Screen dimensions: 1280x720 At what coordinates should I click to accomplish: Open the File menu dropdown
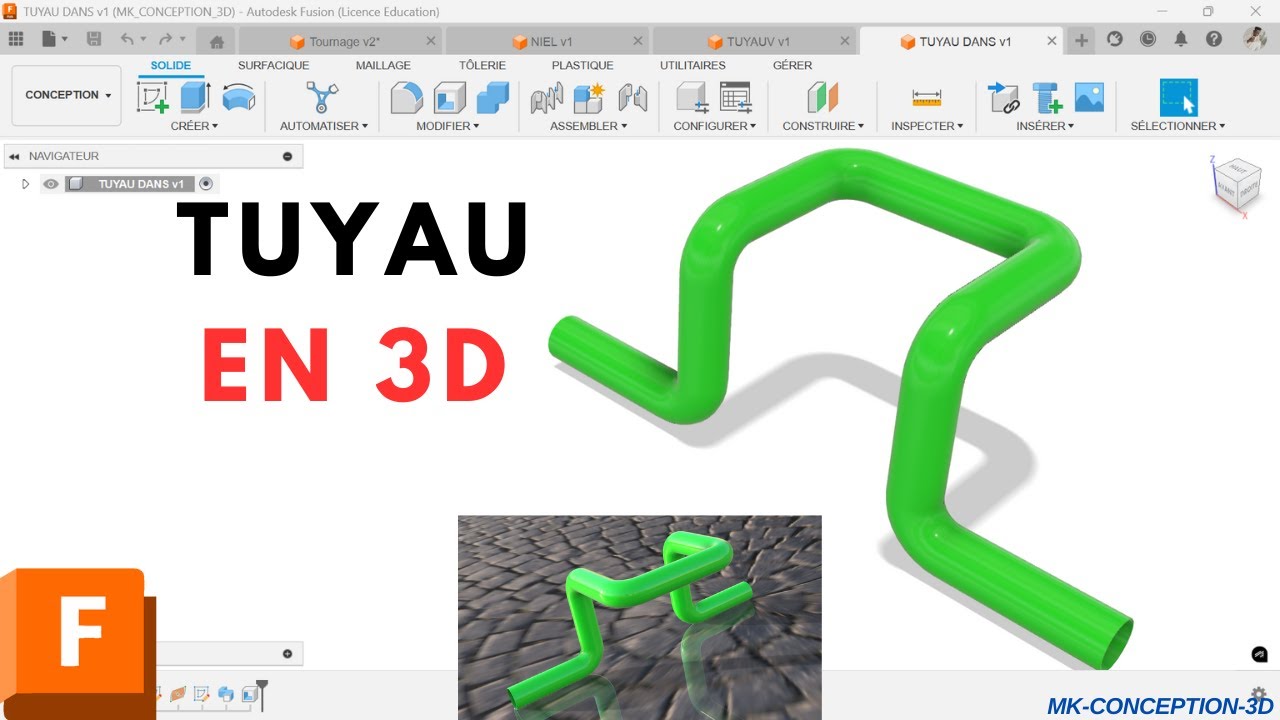pos(55,39)
